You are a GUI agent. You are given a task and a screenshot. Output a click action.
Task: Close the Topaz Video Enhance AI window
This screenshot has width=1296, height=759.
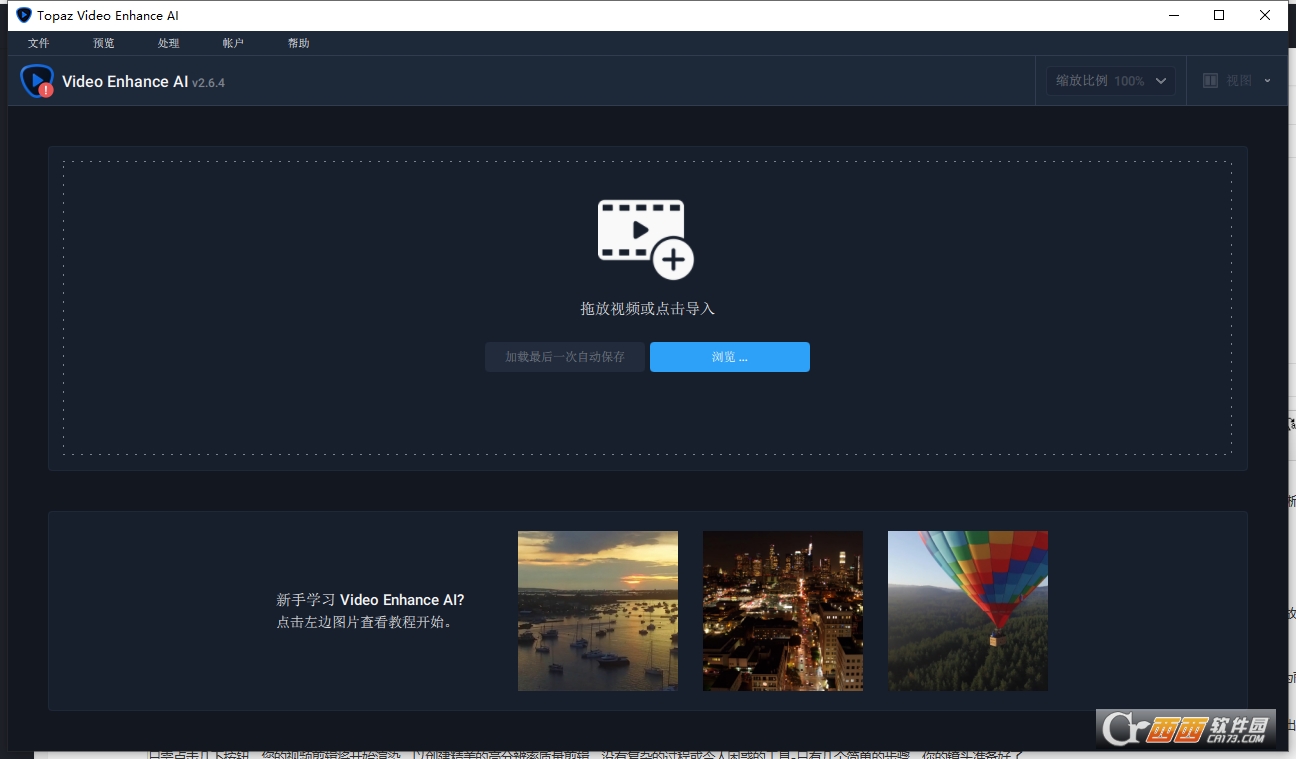[1265, 15]
